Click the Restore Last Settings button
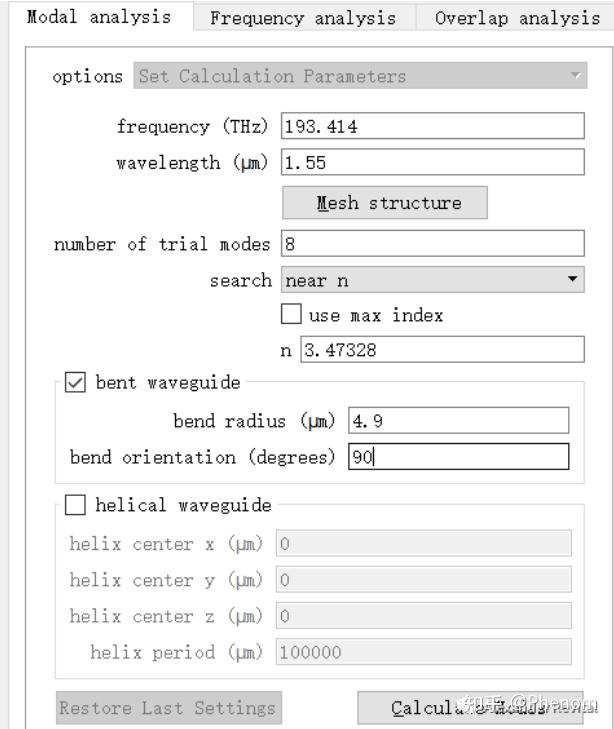The width and height of the screenshot is (614, 729). point(168,708)
